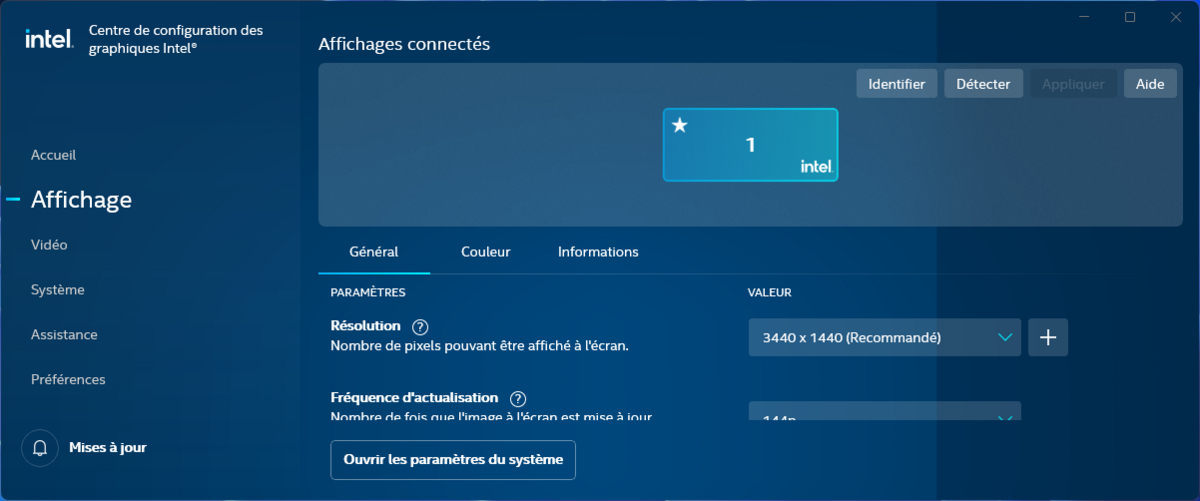The width and height of the screenshot is (1200, 501).
Task: Open the Vidéo section
Action: (49, 245)
